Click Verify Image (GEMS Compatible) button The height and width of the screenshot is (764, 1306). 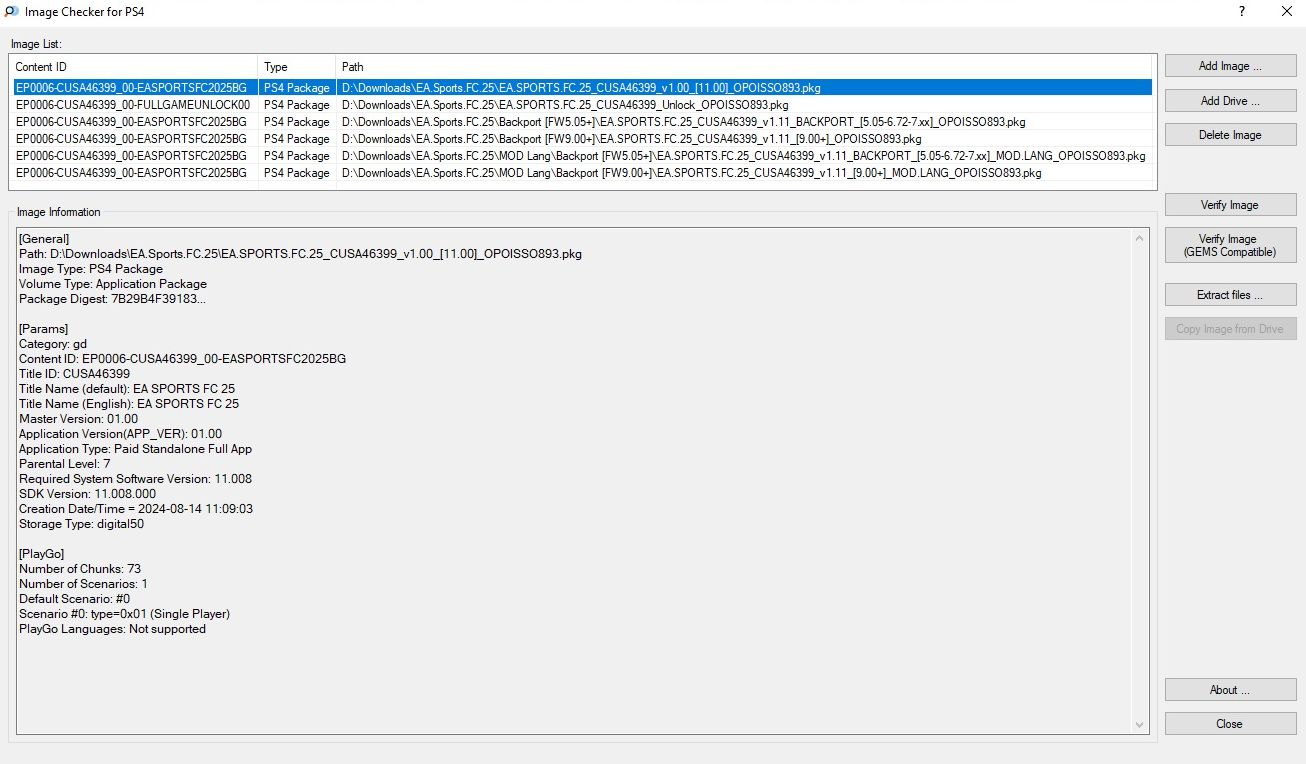1230,245
